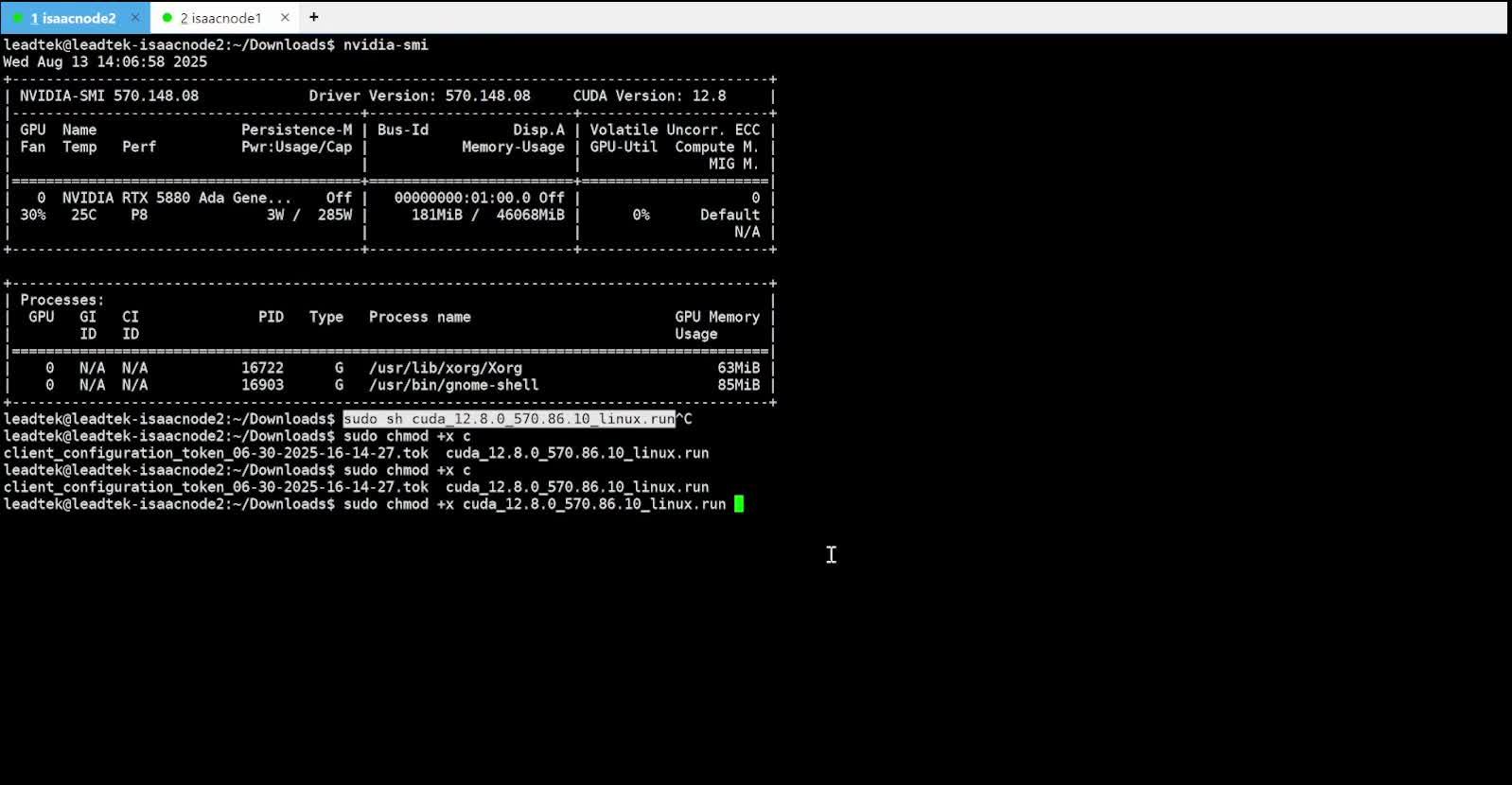
Task: Click the date line Wed Aug 13
Action: [x=105, y=61]
